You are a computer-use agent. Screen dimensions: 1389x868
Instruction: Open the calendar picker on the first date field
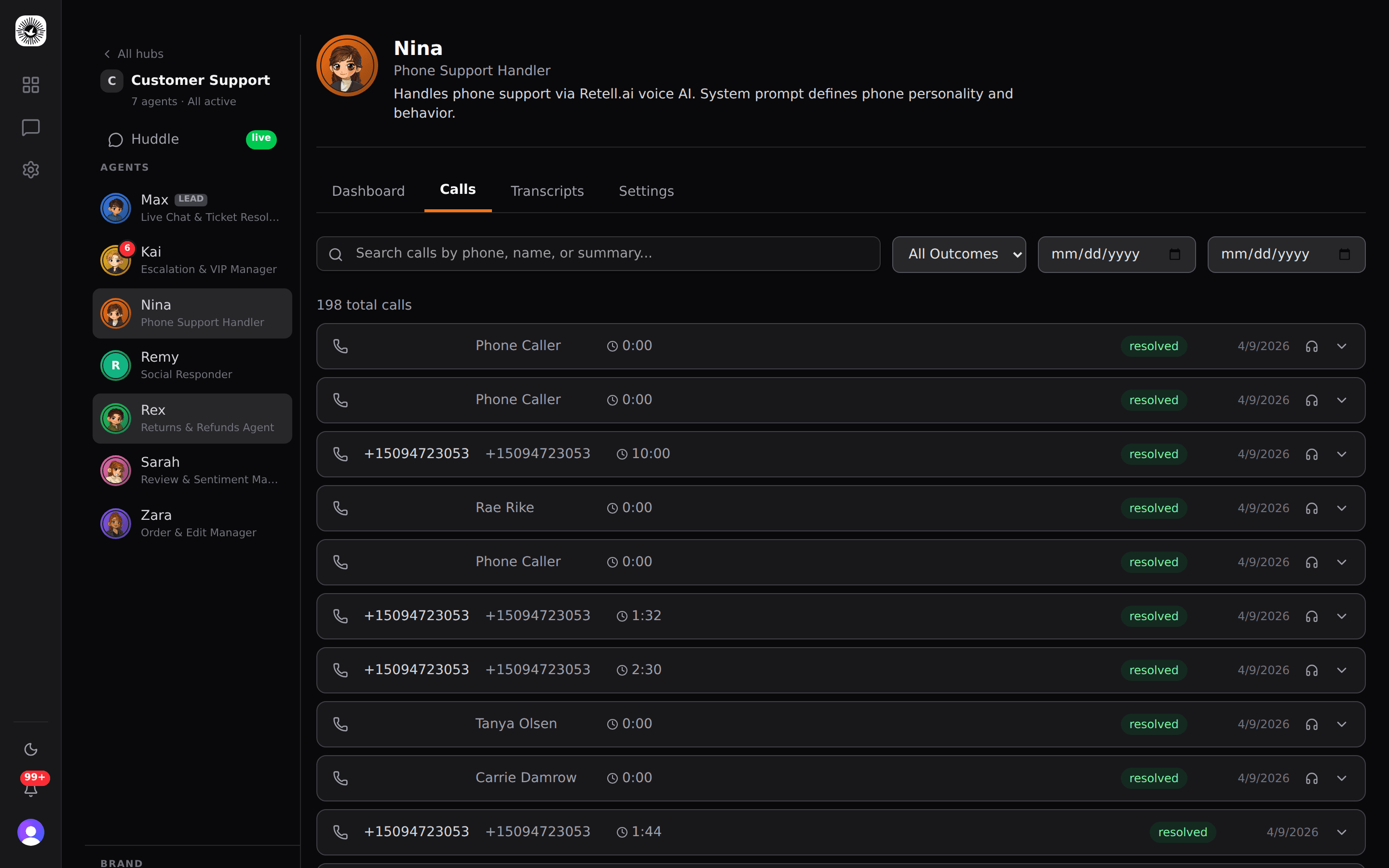click(1175, 254)
